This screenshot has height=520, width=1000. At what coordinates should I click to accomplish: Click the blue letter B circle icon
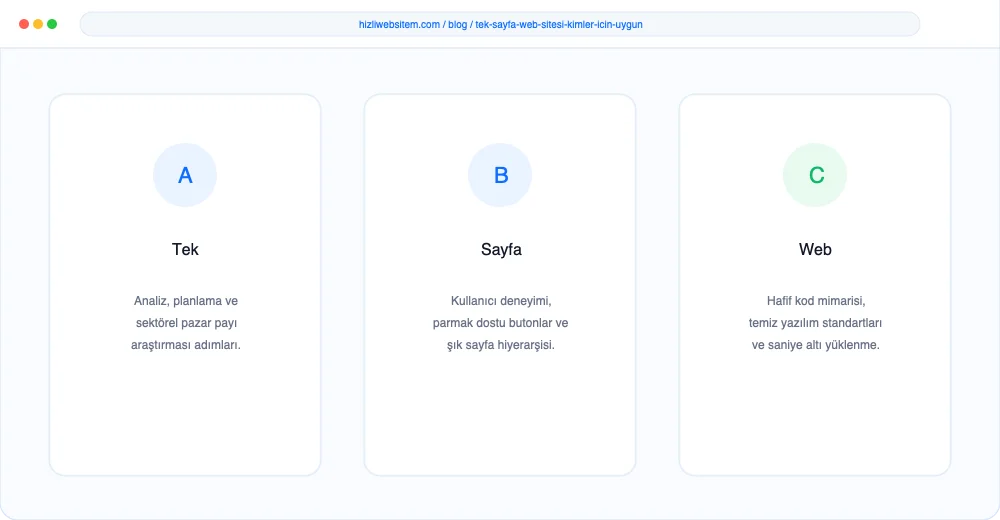coord(500,175)
